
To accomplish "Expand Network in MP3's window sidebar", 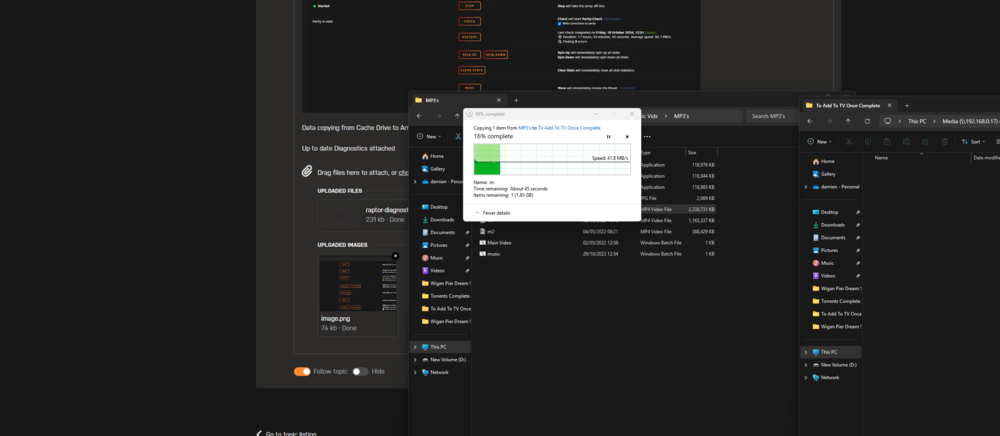I will 415,373.
